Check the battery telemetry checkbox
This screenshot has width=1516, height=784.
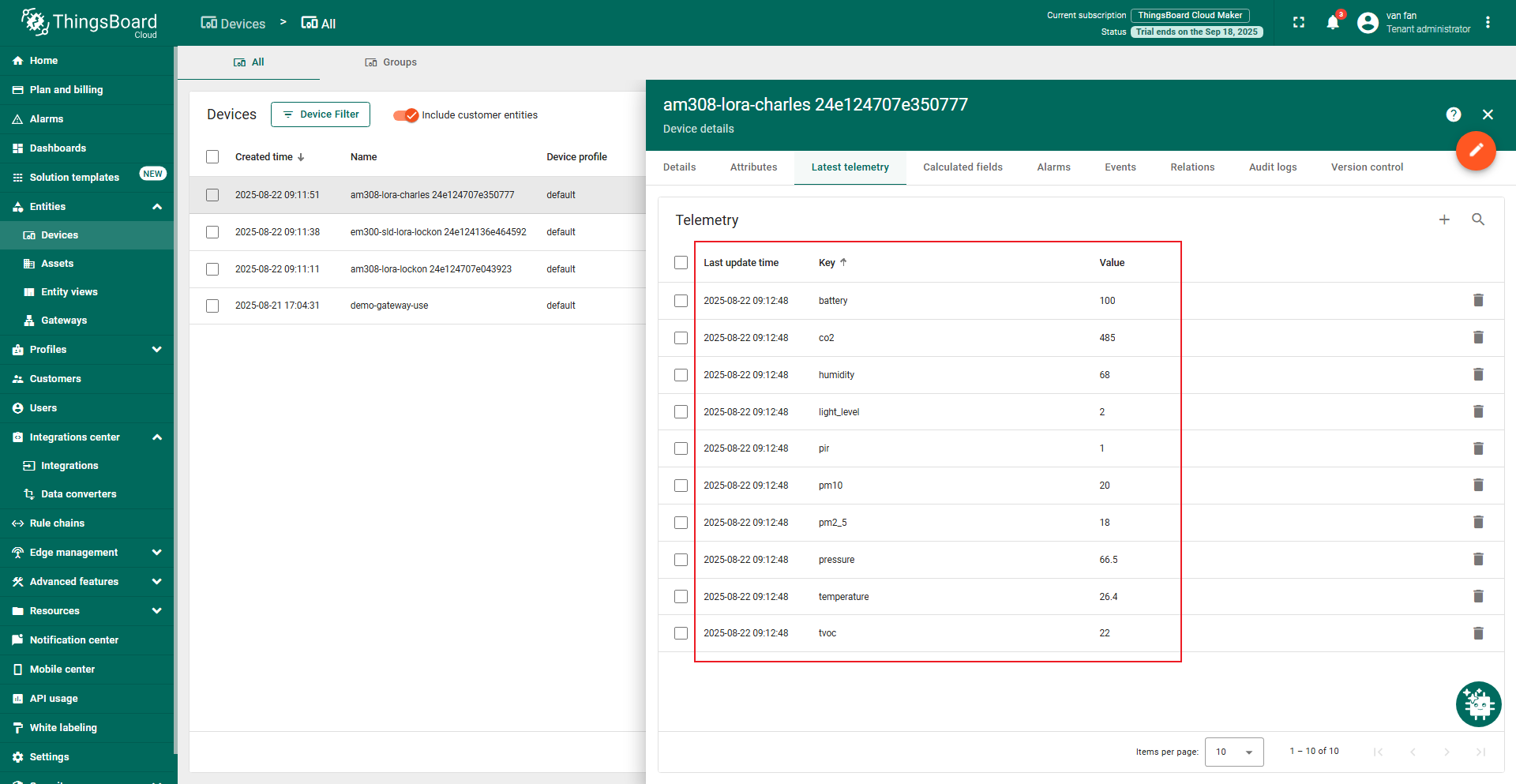click(x=681, y=301)
